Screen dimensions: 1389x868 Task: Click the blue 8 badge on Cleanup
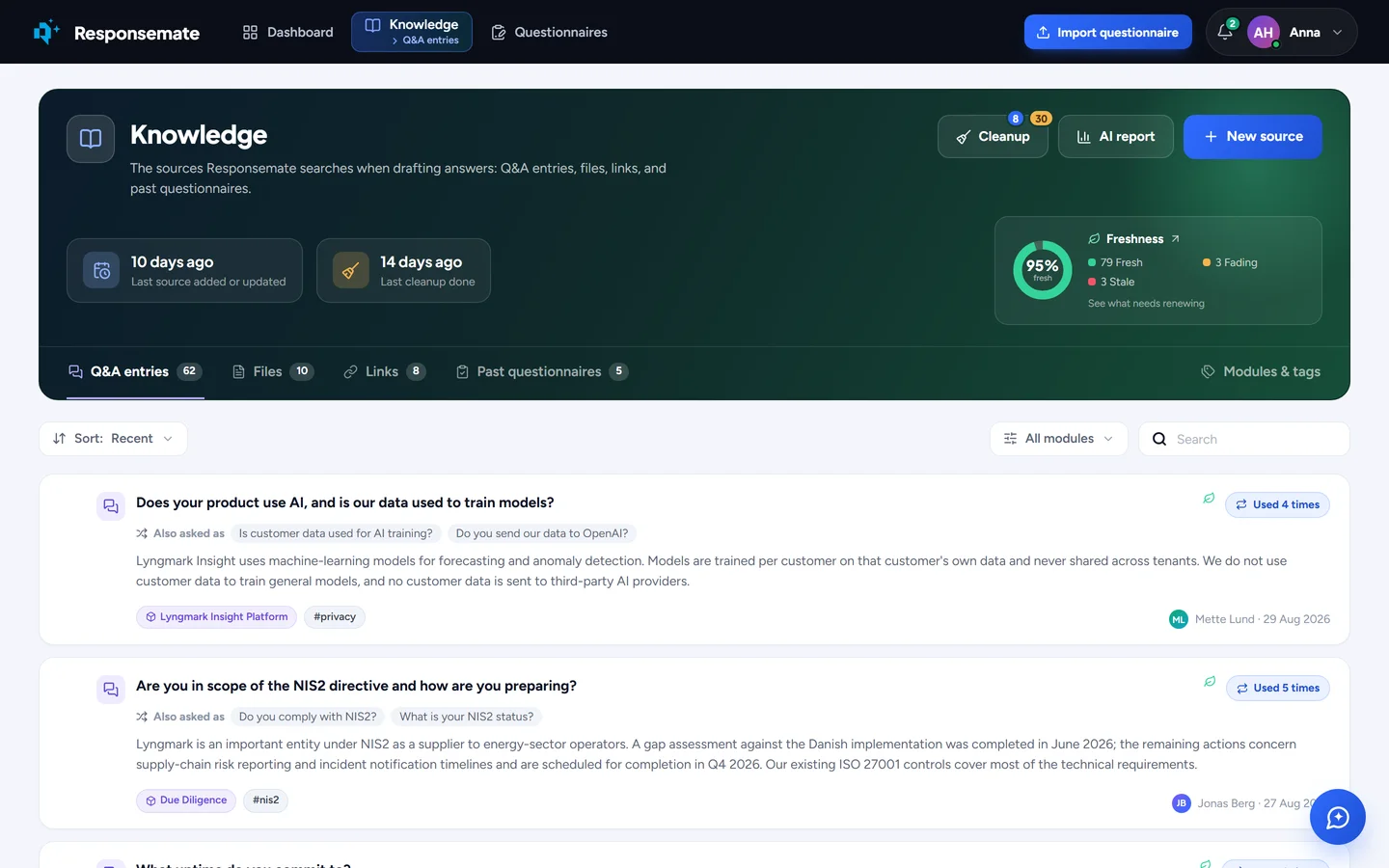pyautogui.click(x=1015, y=119)
